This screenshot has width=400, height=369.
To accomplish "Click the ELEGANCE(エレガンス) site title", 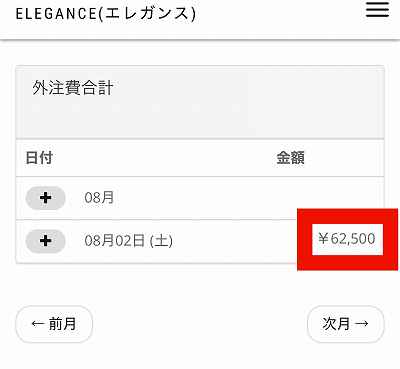I will [106, 14].
